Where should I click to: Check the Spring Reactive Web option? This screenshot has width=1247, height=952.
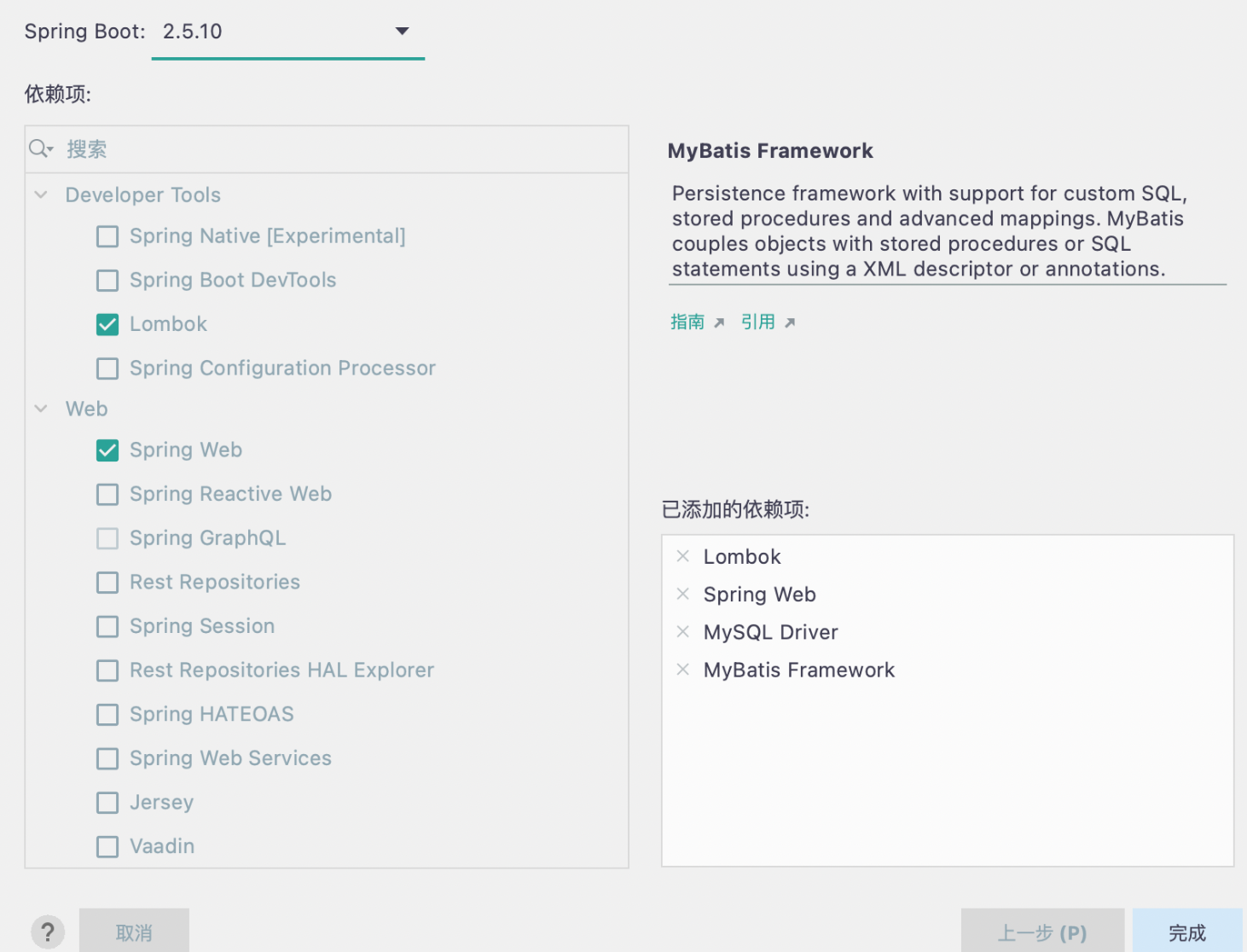point(107,494)
